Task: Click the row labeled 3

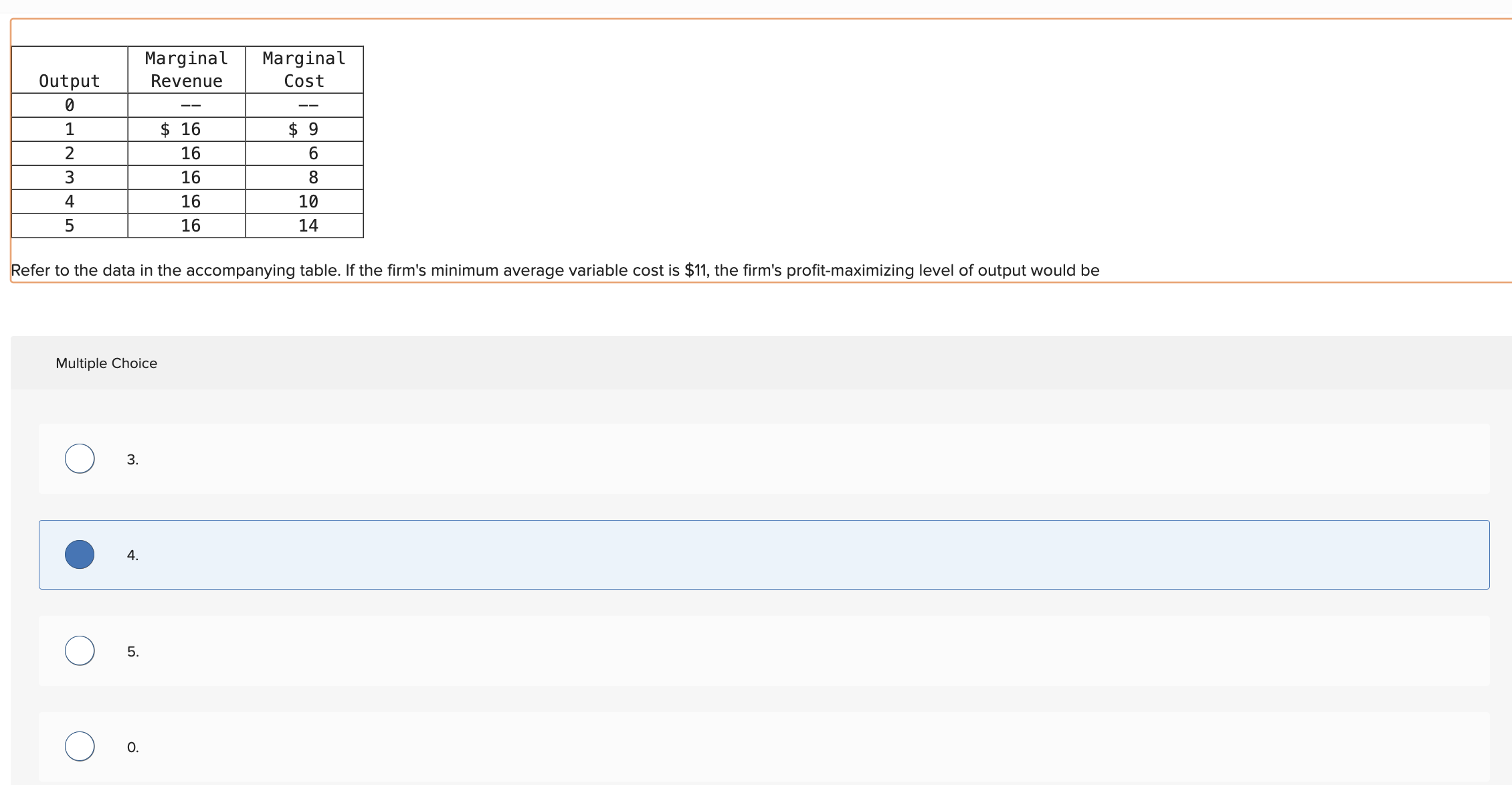Action: click(468, 458)
